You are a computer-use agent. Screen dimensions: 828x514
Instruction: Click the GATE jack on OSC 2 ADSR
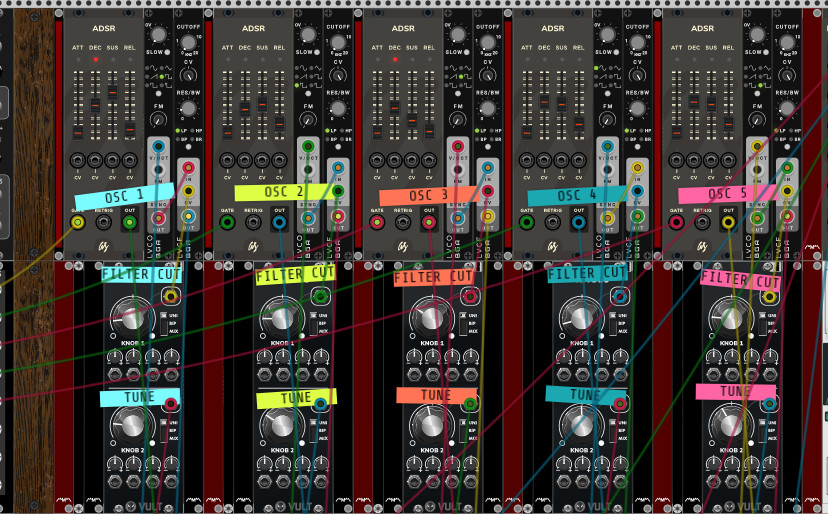pyautogui.click(x=227, y=222)
